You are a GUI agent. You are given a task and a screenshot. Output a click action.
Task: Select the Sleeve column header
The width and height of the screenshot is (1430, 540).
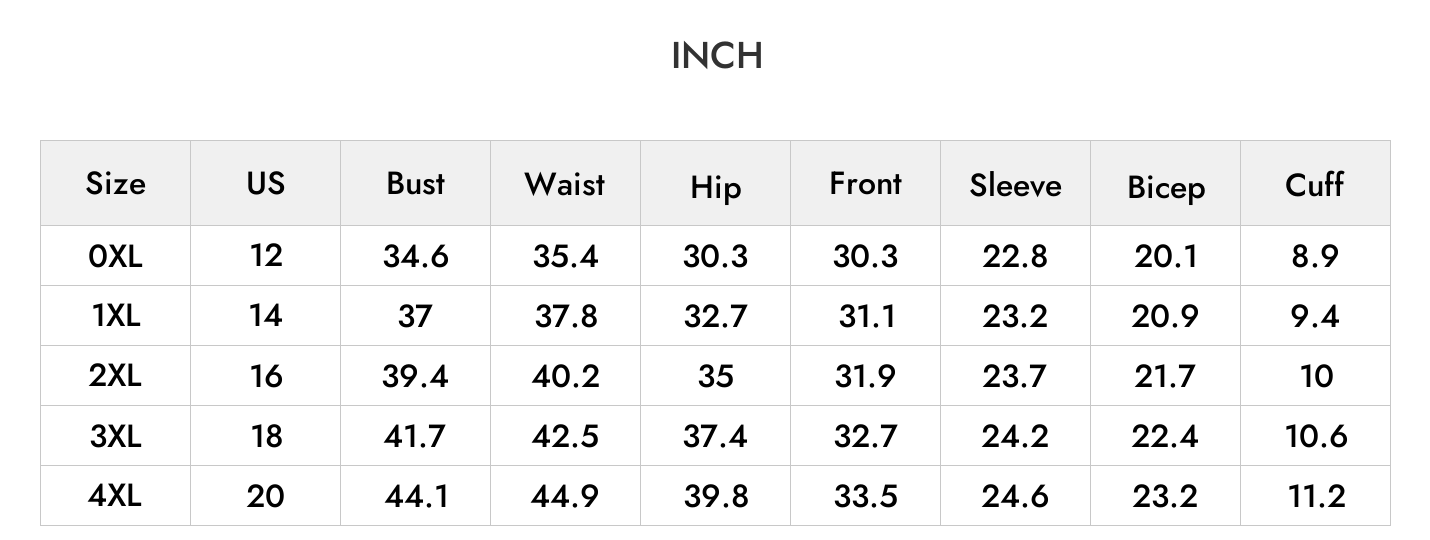coord(1015,185)
